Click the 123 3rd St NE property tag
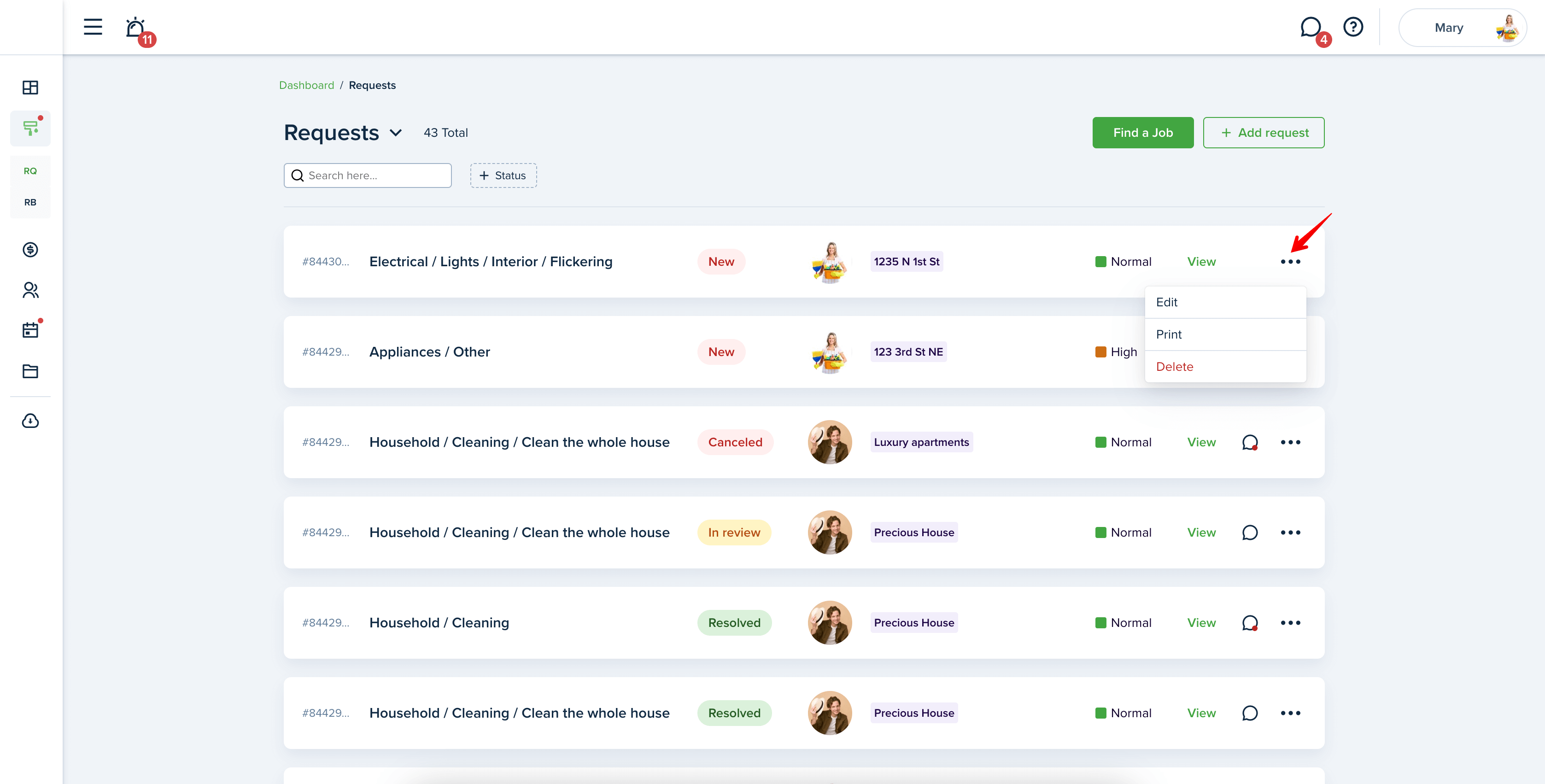This screenshot has height=784, width=1545. (908, 352)
